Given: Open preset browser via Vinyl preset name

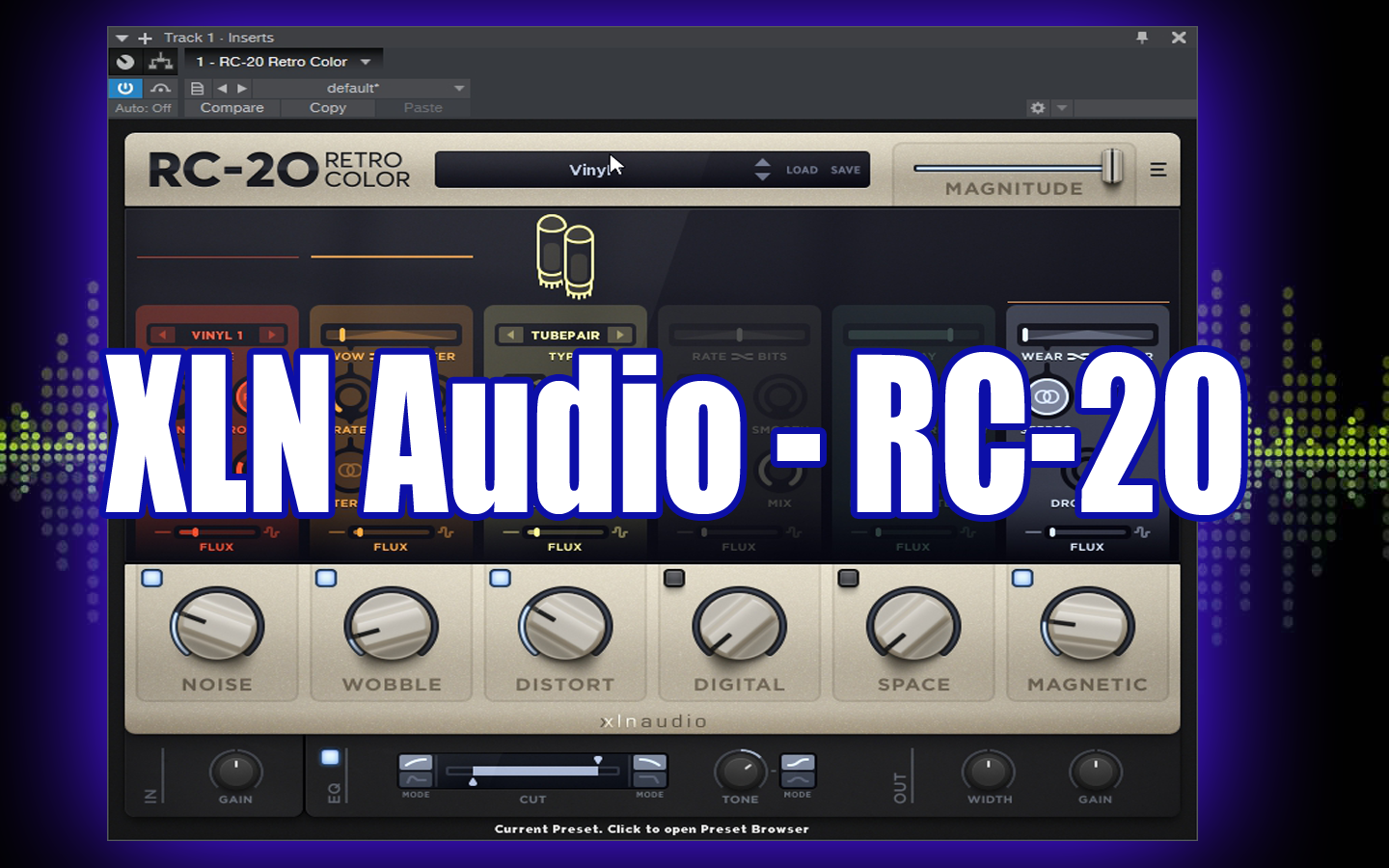Looking at the screenshot, I should pyautogui.click(x=588, y=170).
